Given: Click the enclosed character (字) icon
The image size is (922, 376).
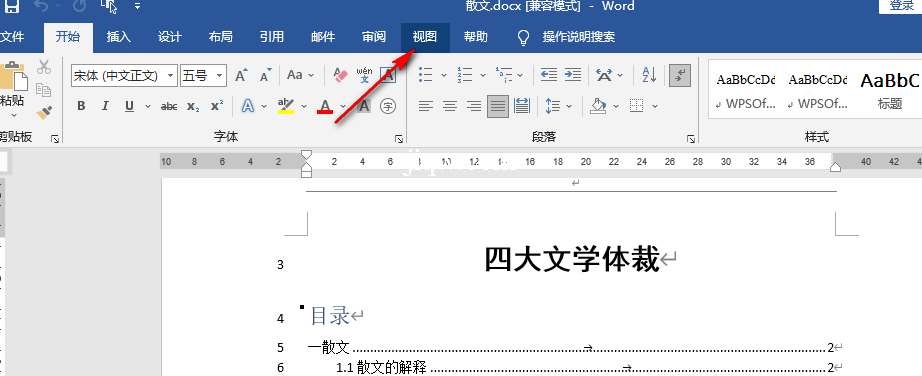Looking at the screenshot, I should click(x=387, y=107).
